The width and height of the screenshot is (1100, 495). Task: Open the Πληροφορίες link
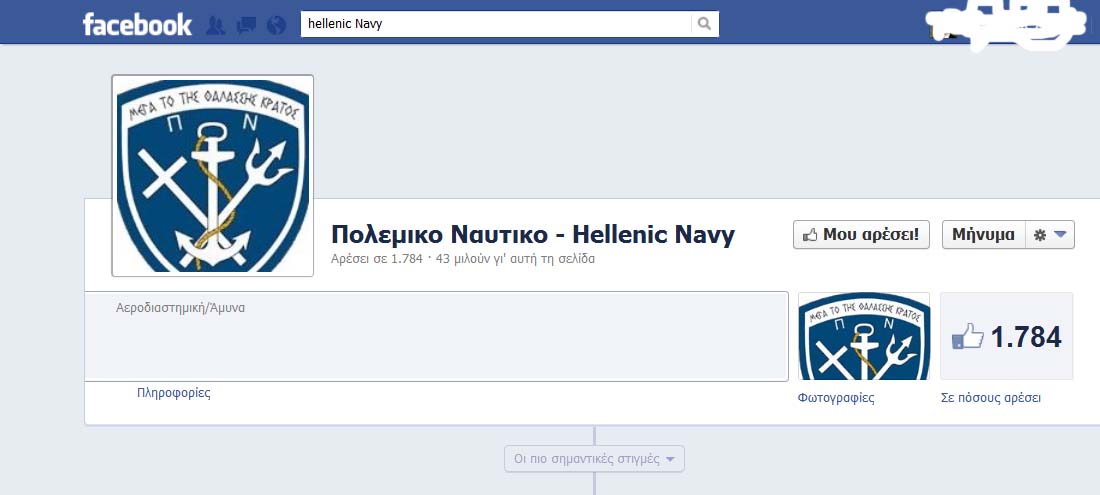point(174,393)
